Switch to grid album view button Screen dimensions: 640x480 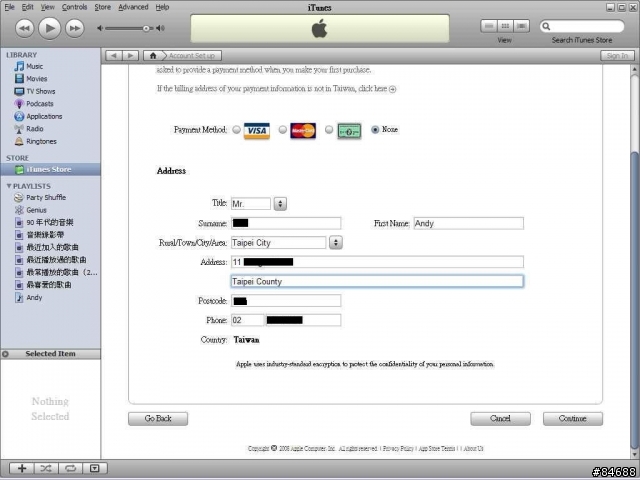[505, 26]
